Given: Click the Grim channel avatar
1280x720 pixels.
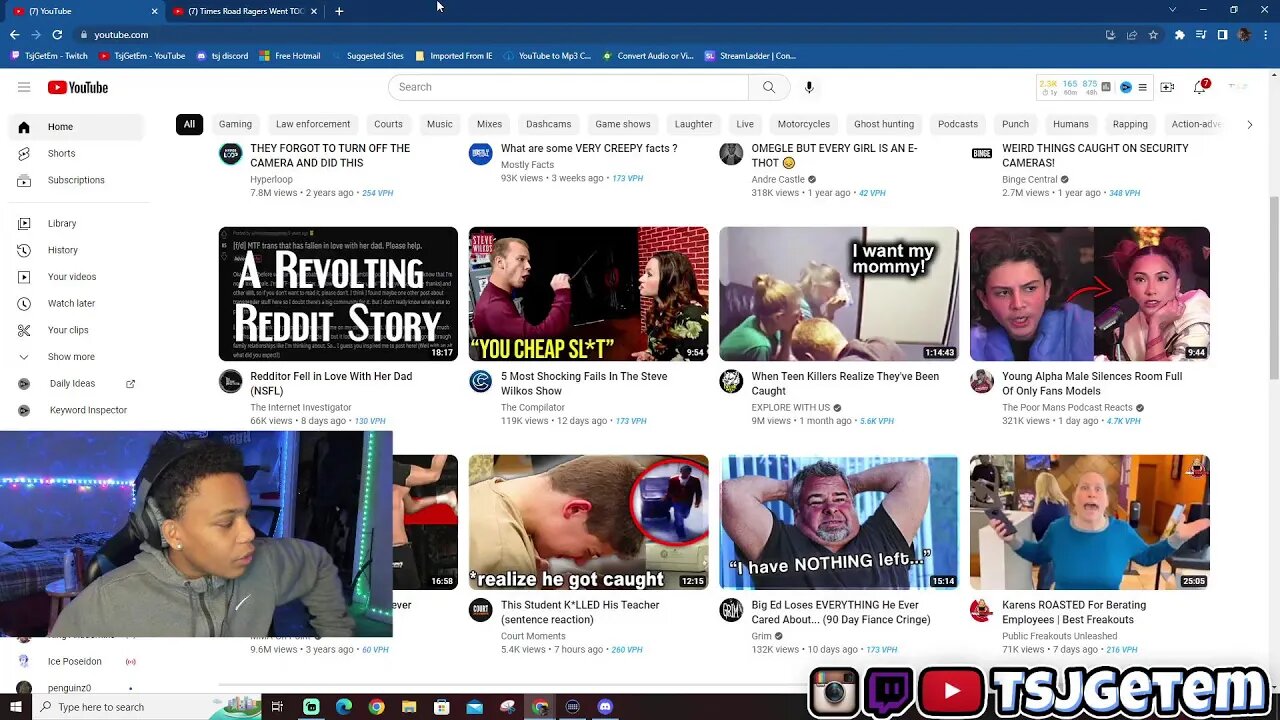Looking at the screenshot, I should 732,610.
